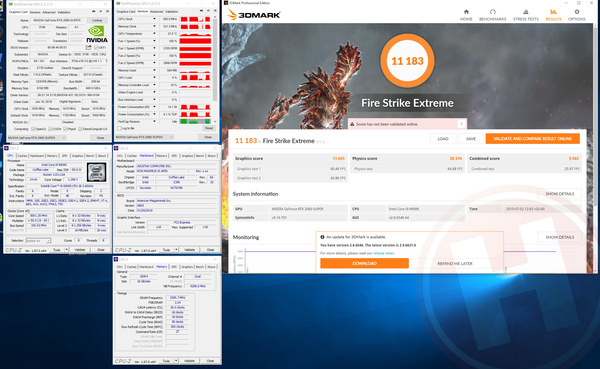Go to the Stress Tests icon
The width and height of the screenshot is (600, 369).
click(526, 12)
